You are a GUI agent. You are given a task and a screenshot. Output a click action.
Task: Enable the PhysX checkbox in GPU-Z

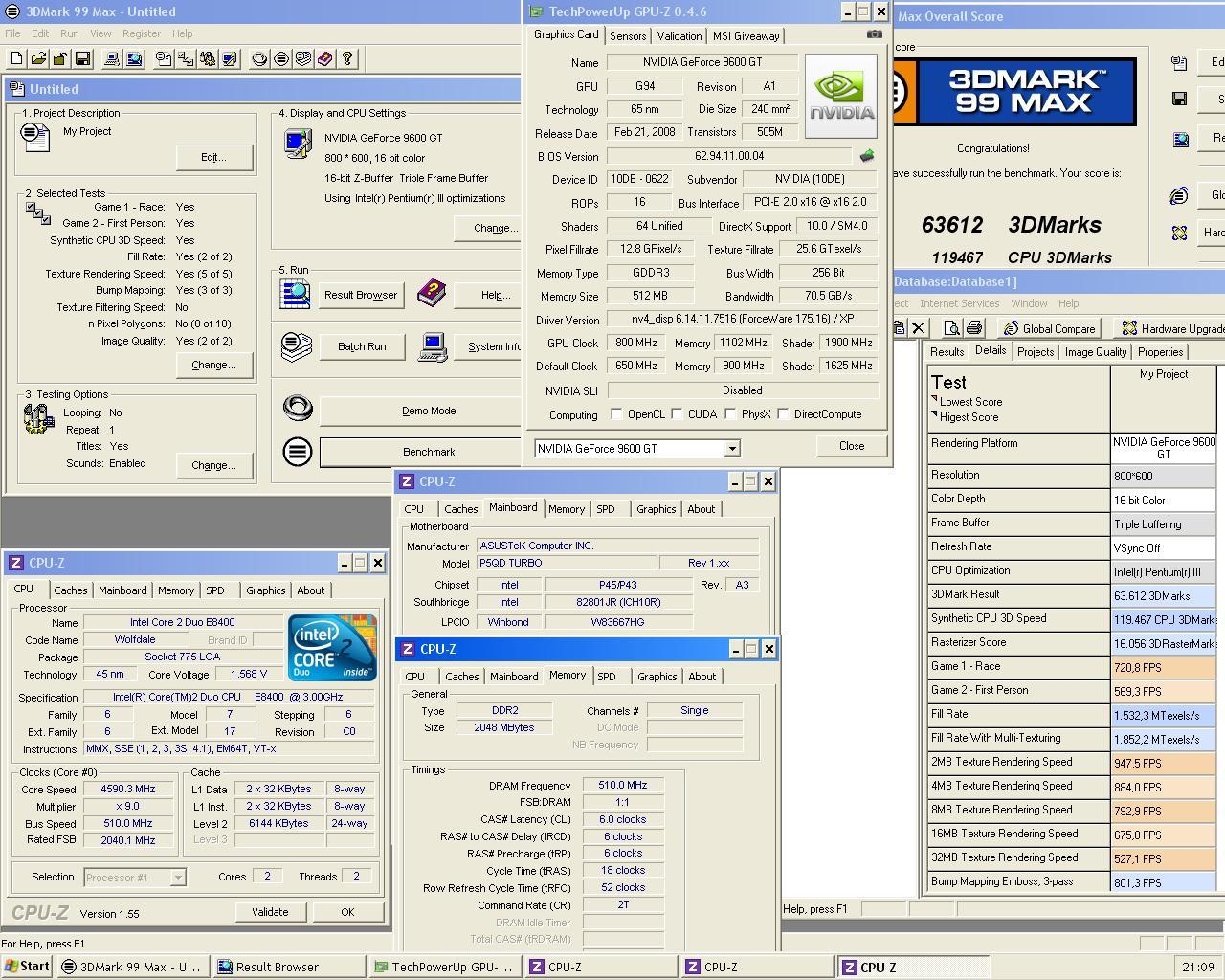(x=730, y=414)
